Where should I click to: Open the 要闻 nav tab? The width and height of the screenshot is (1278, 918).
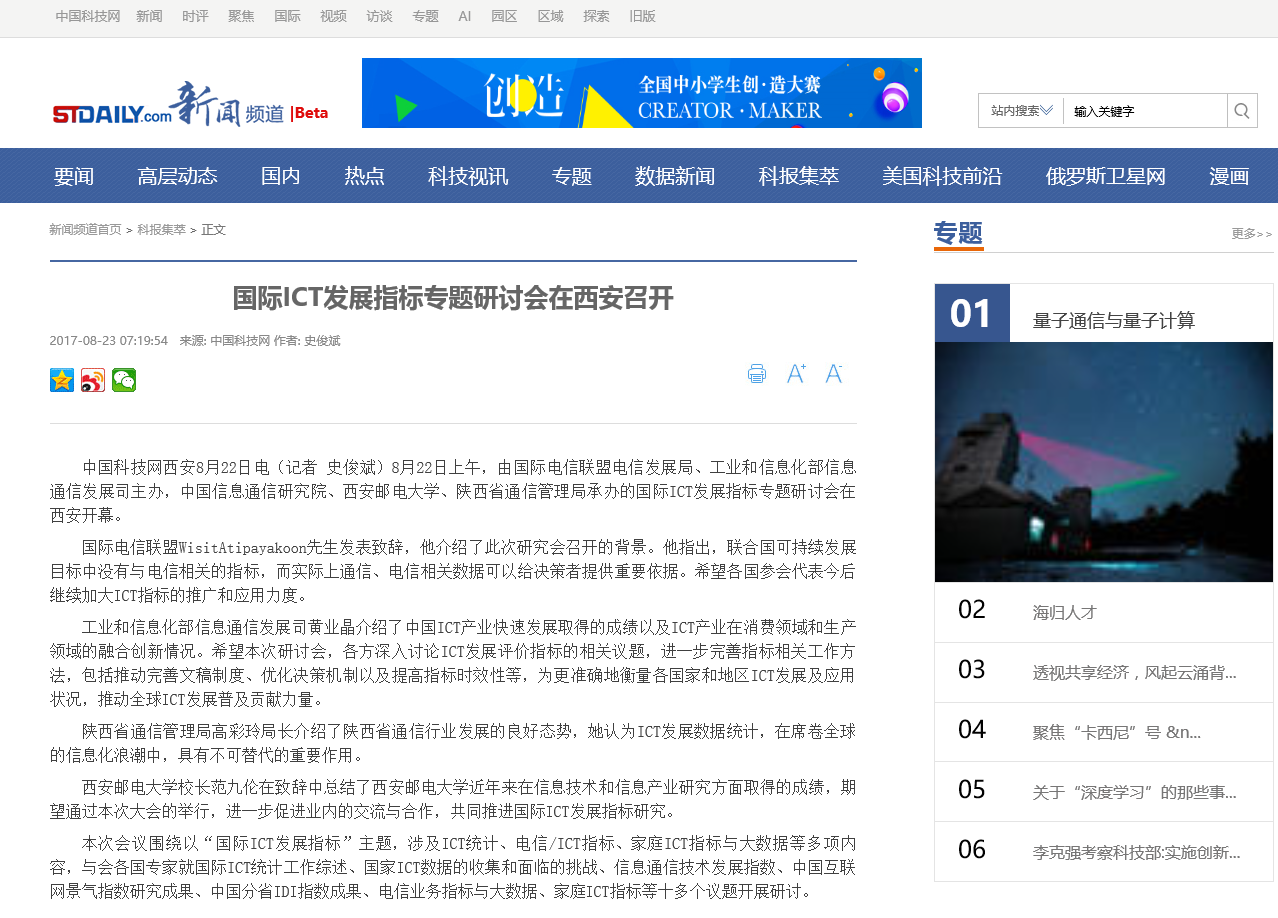tap(74, 176)
